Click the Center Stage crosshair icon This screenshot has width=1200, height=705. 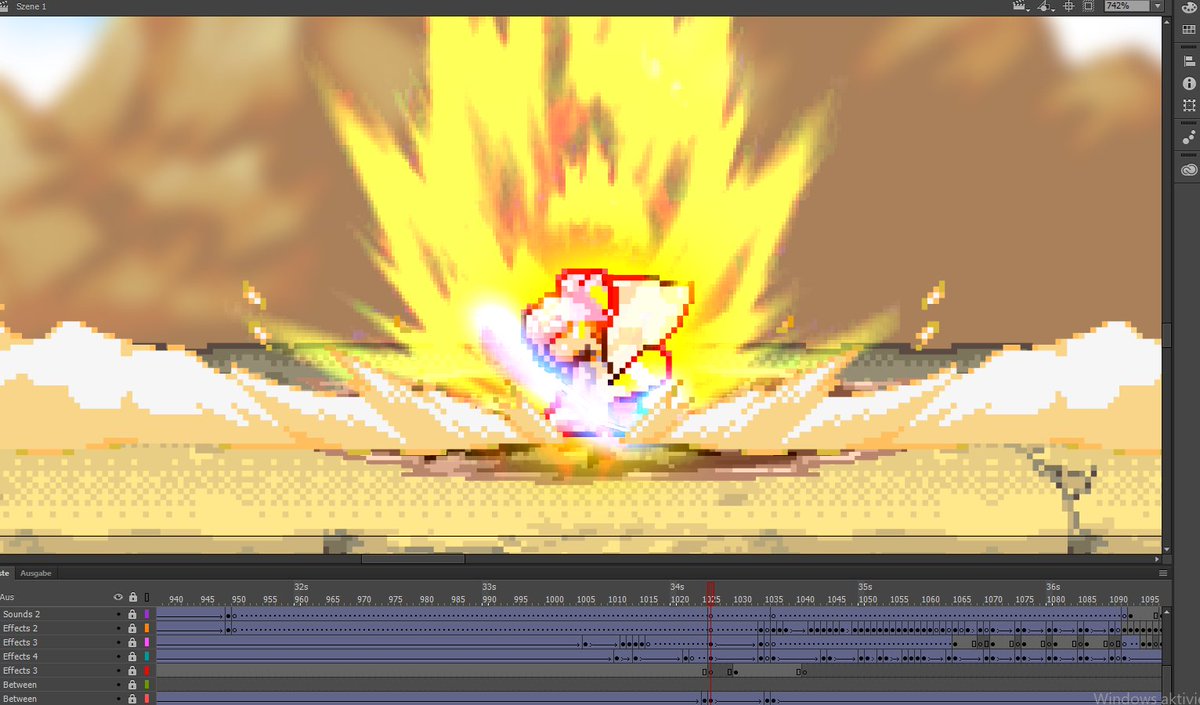[x=1069, y=6]
